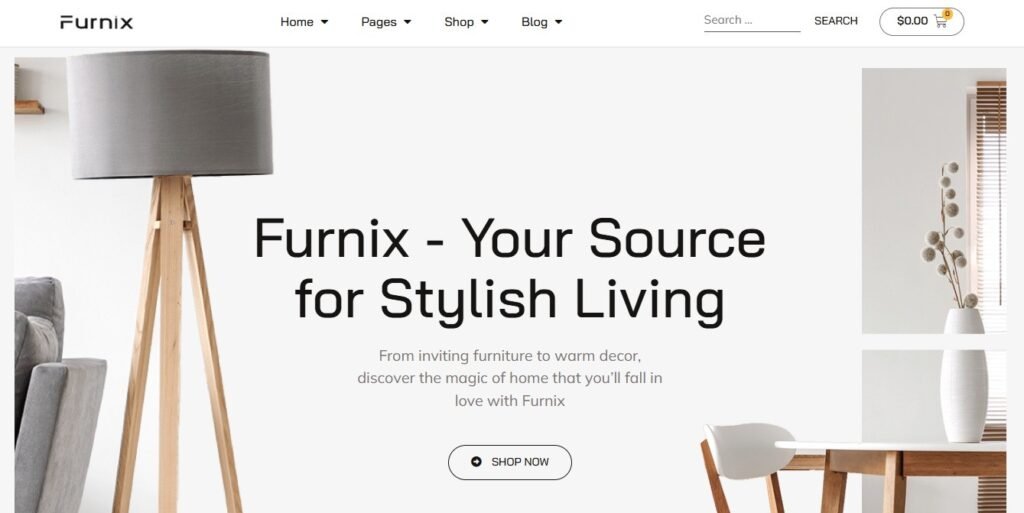Viewport: 1024px width, 513px height.
Task: Click the Furnix logo in header
Action: (x=97, y=22)
